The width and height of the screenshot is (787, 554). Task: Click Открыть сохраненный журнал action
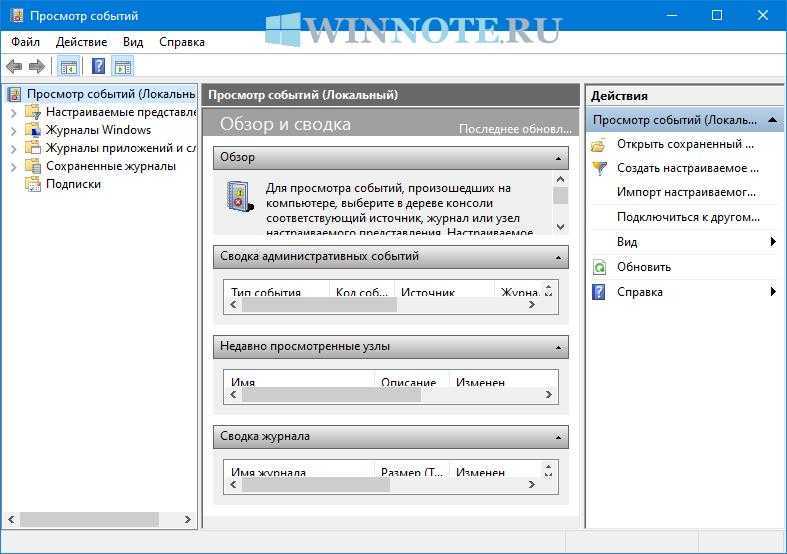(x=685, y=144)
